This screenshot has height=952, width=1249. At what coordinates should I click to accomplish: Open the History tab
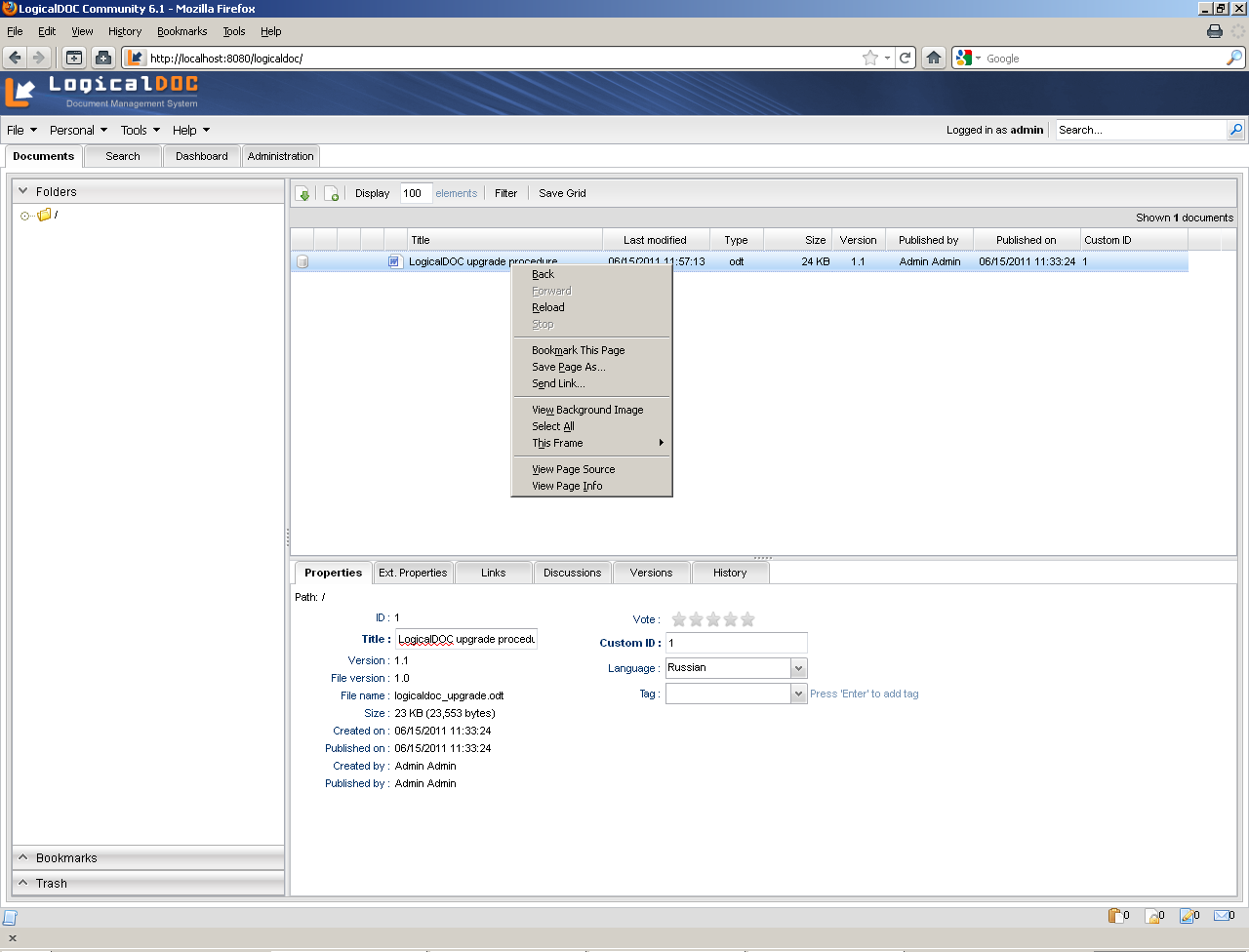coord(730,573)
